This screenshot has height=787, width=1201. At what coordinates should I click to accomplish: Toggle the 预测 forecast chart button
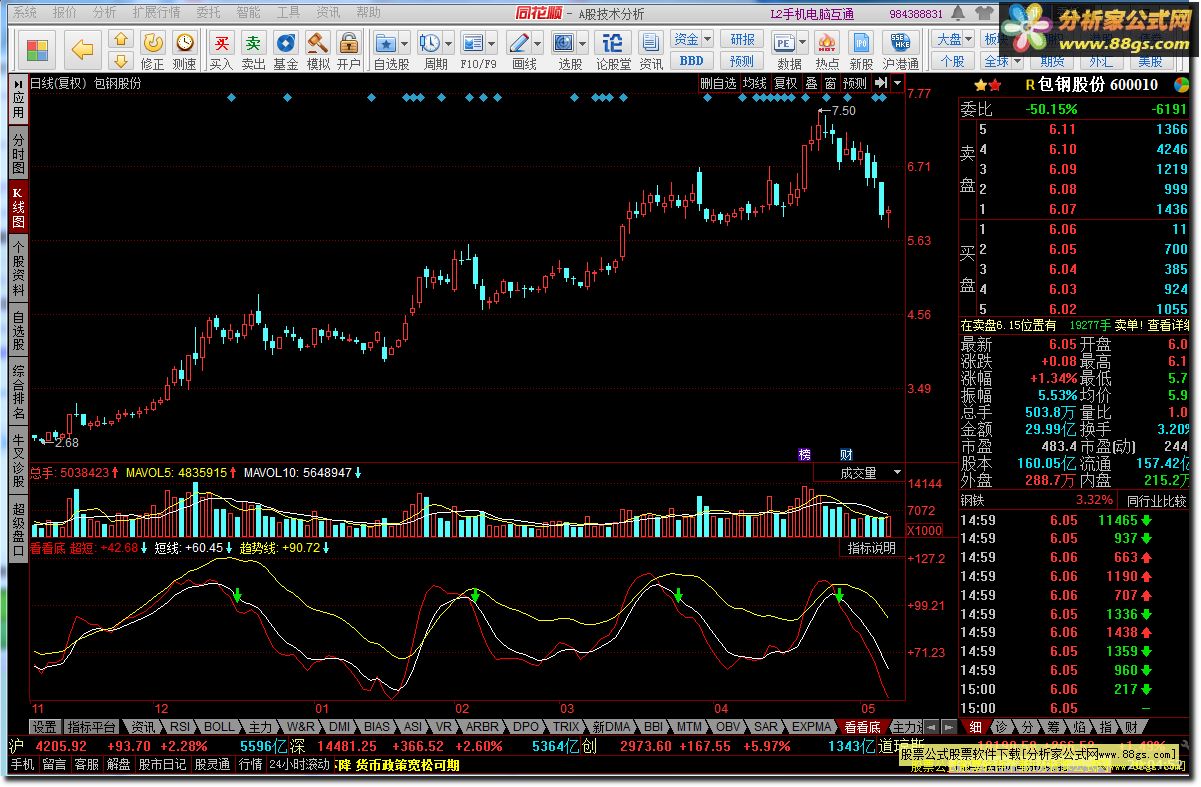[855, 84]
